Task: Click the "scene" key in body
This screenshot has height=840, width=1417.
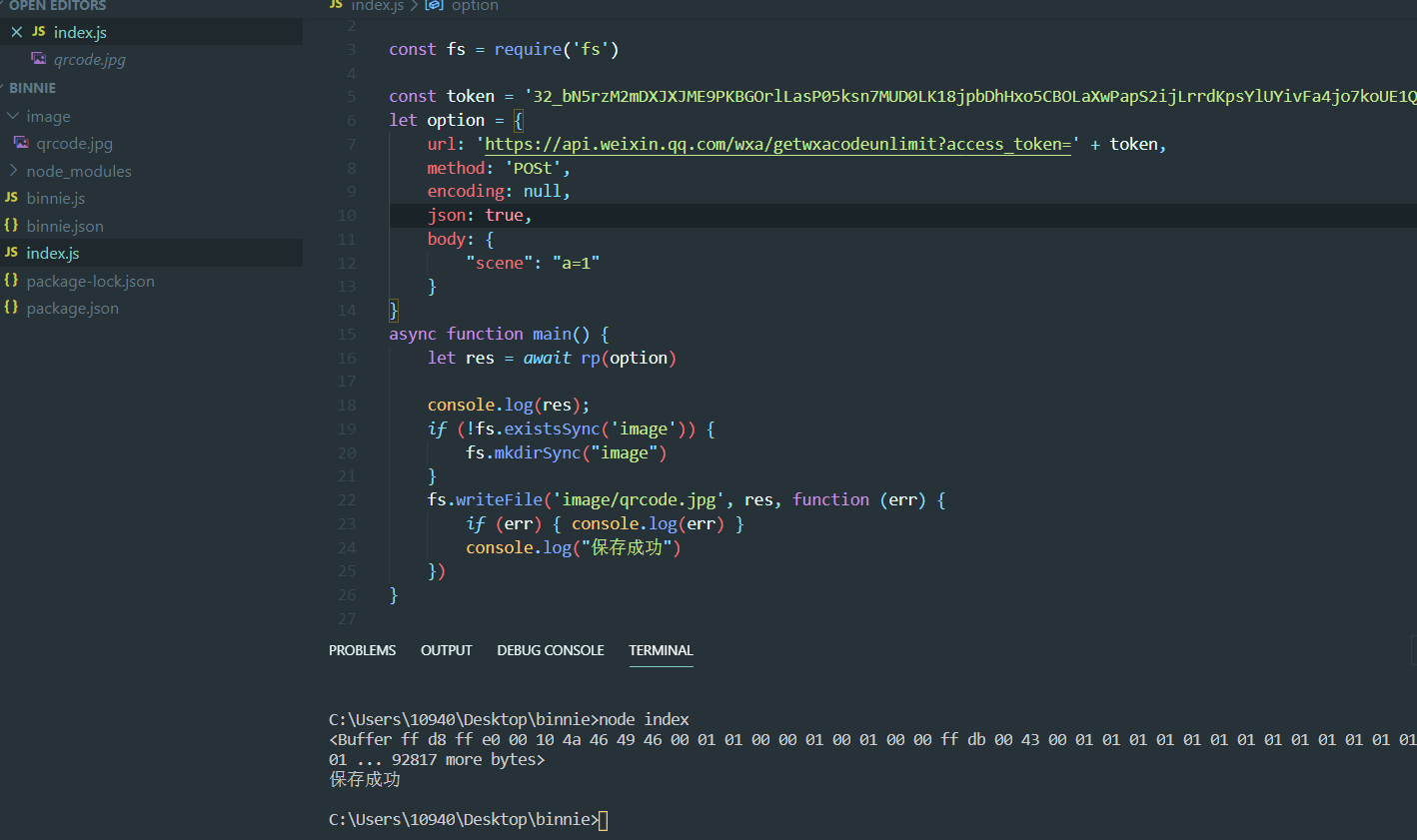Action: [500, 263]
